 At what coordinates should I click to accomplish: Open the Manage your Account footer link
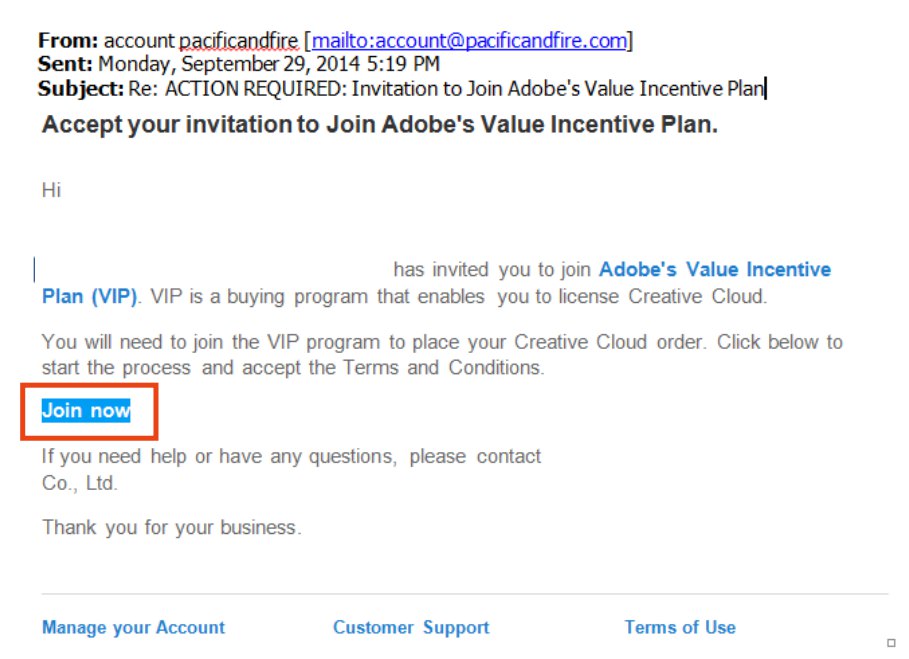pyautogui.click(x=133, y=627)
